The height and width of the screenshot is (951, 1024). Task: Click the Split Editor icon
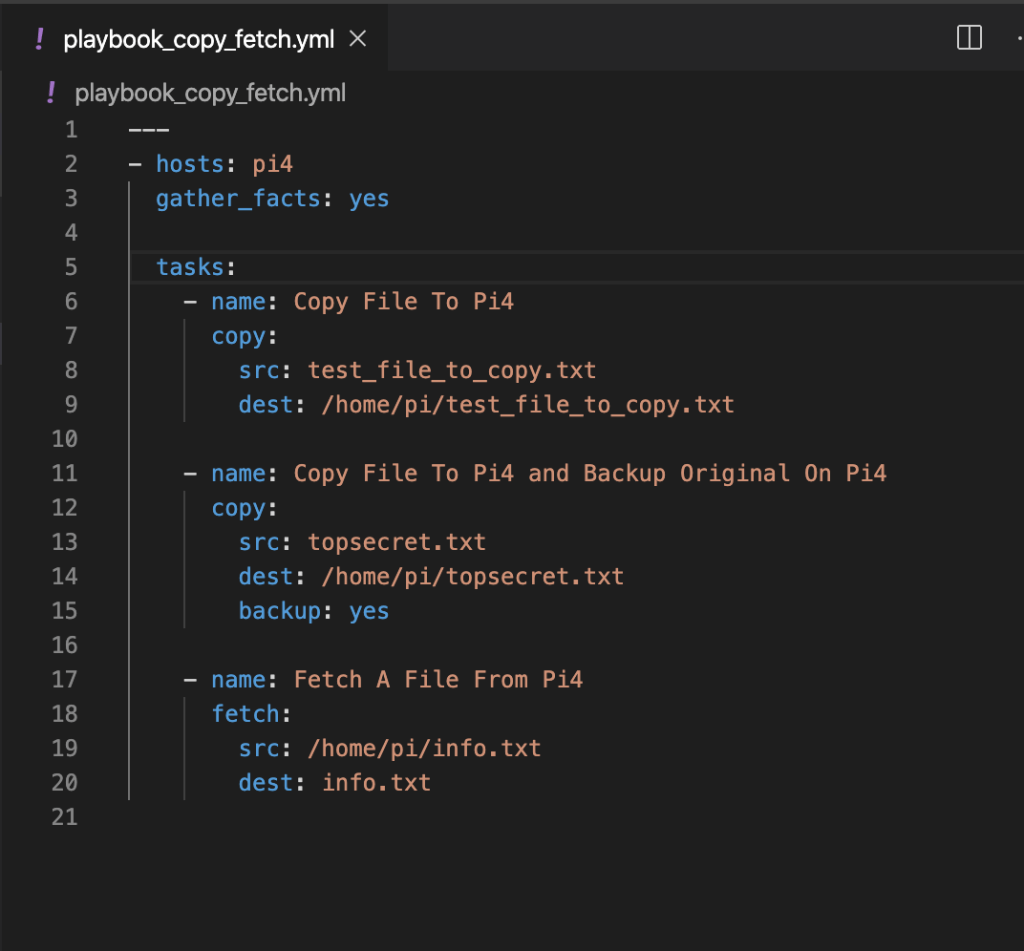point(967,38)
